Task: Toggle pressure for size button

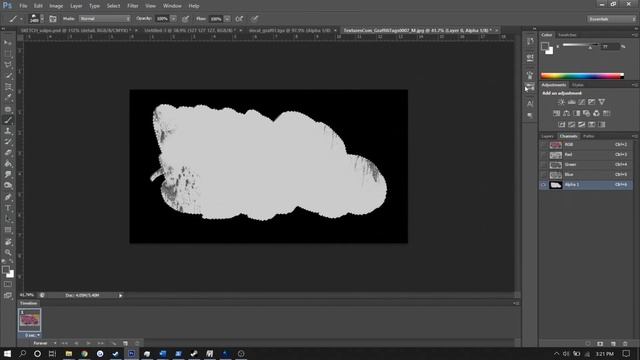Action: point(255,19)
